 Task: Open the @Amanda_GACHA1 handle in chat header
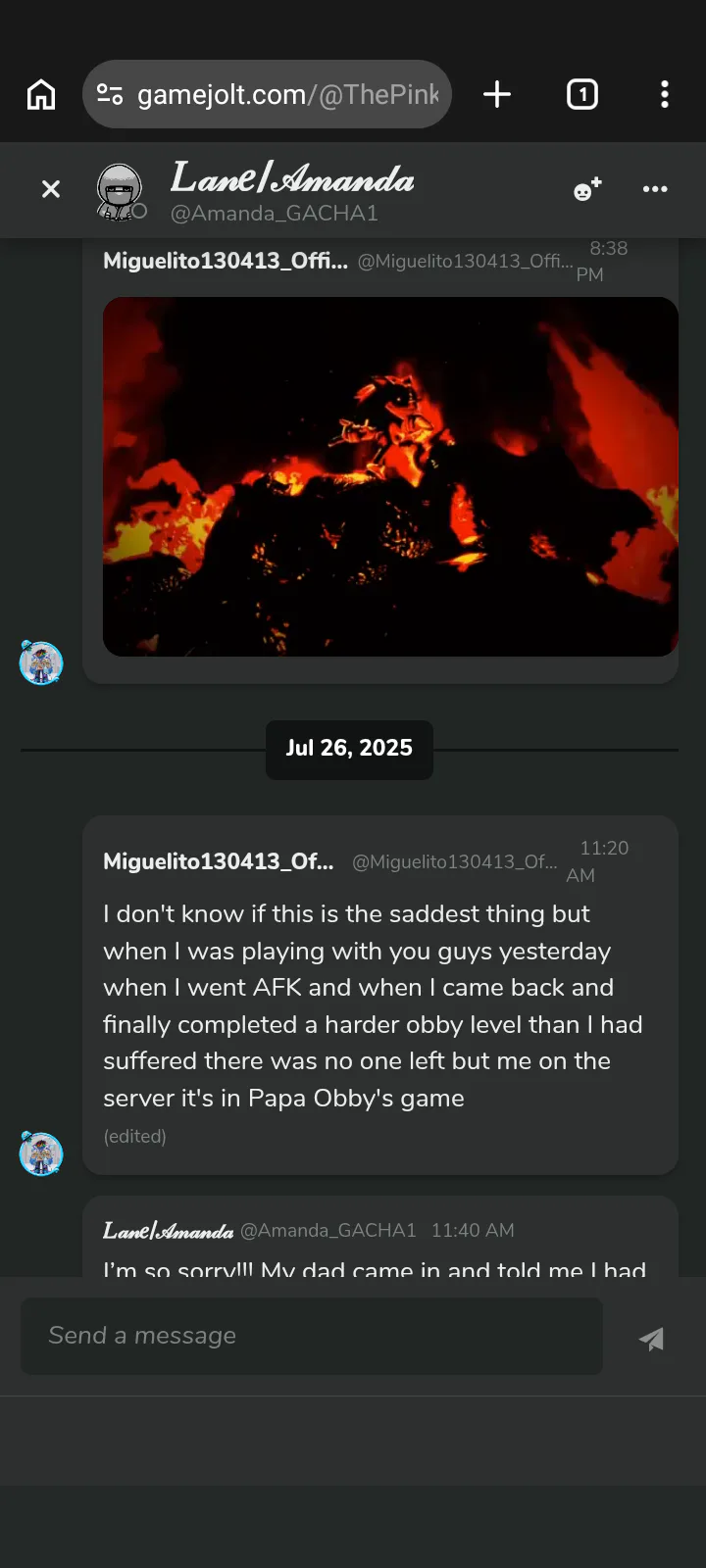(275, 213)
